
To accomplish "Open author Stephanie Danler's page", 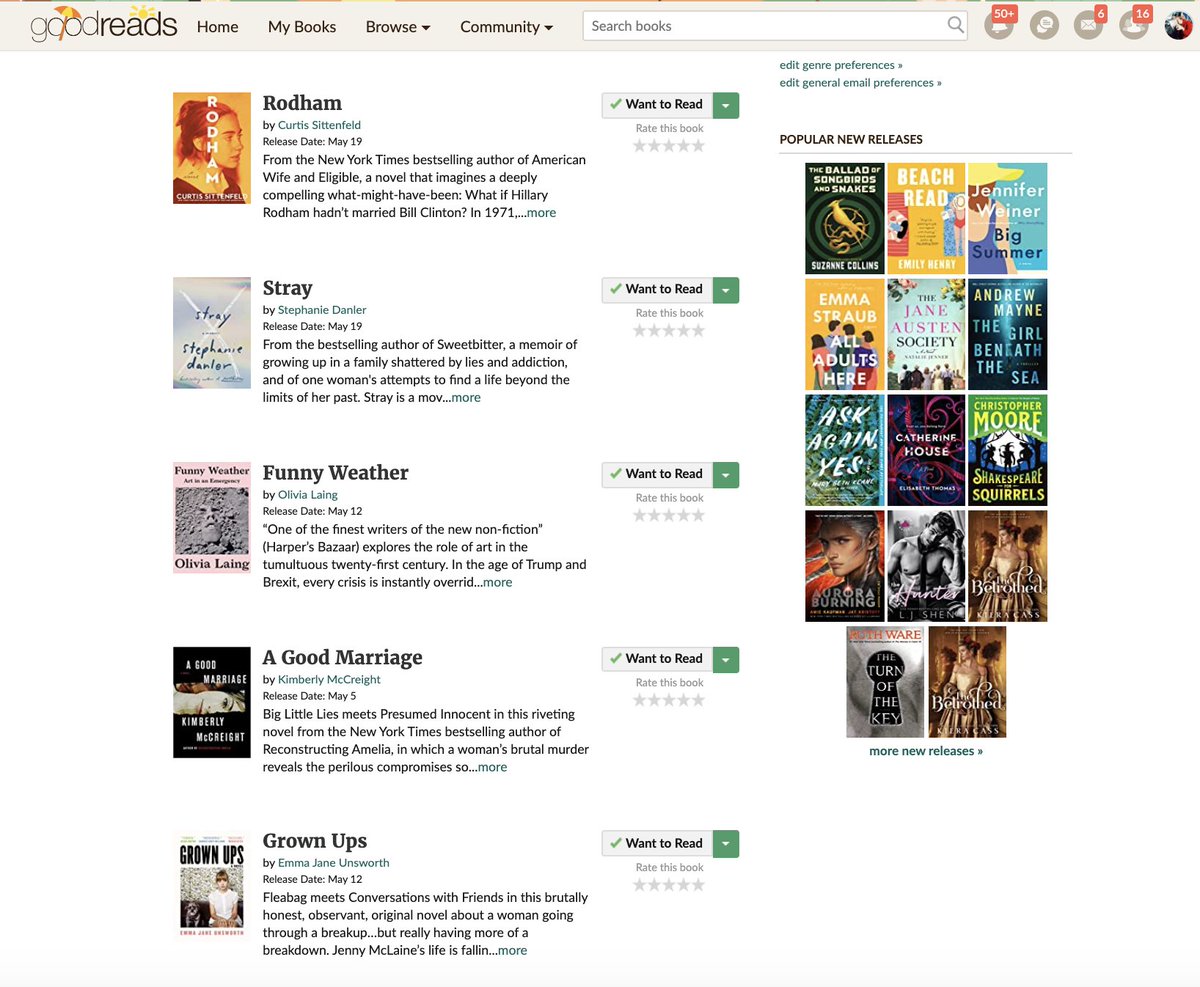I will coord(322,310).
